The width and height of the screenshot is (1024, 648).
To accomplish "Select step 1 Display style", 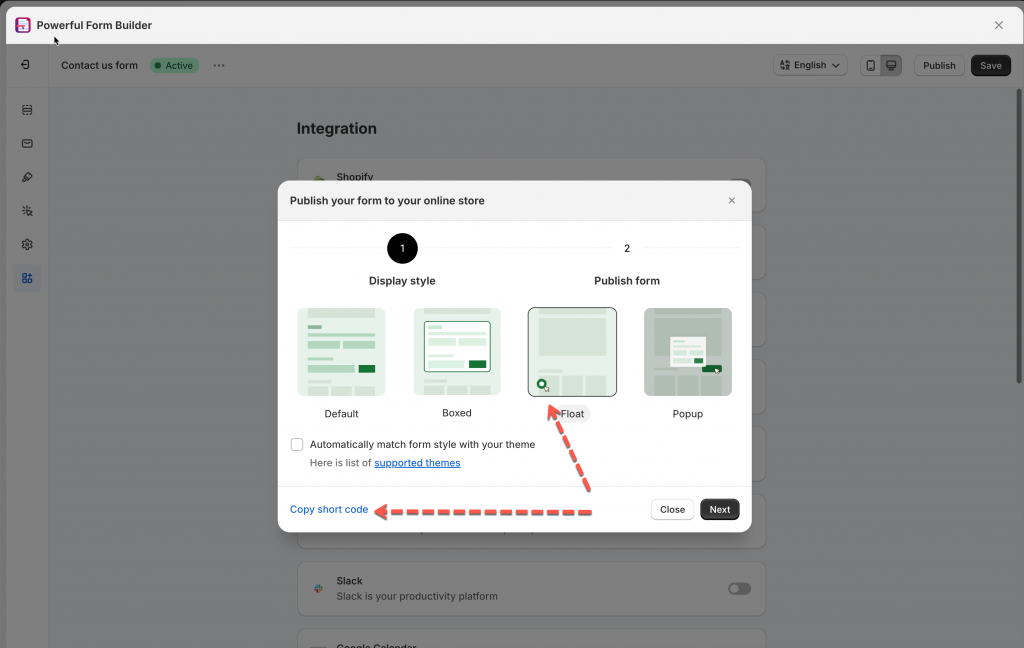I will (402, 249).
